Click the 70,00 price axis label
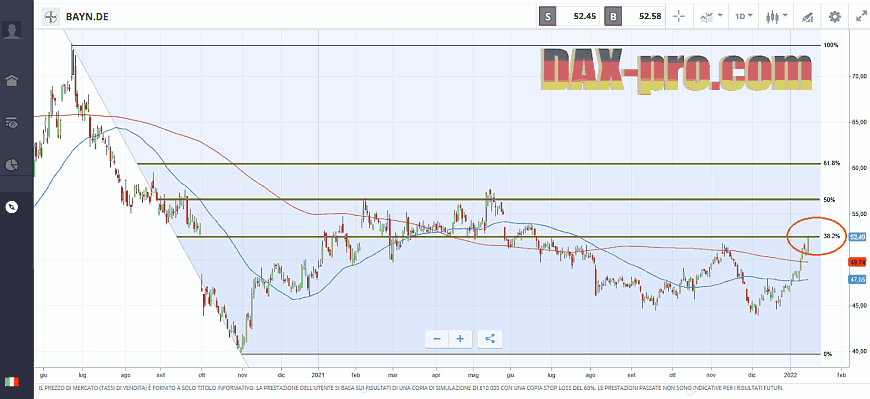The width and height of the screenshot is (870, 399). pyautogui.click(x=859, y=77)
